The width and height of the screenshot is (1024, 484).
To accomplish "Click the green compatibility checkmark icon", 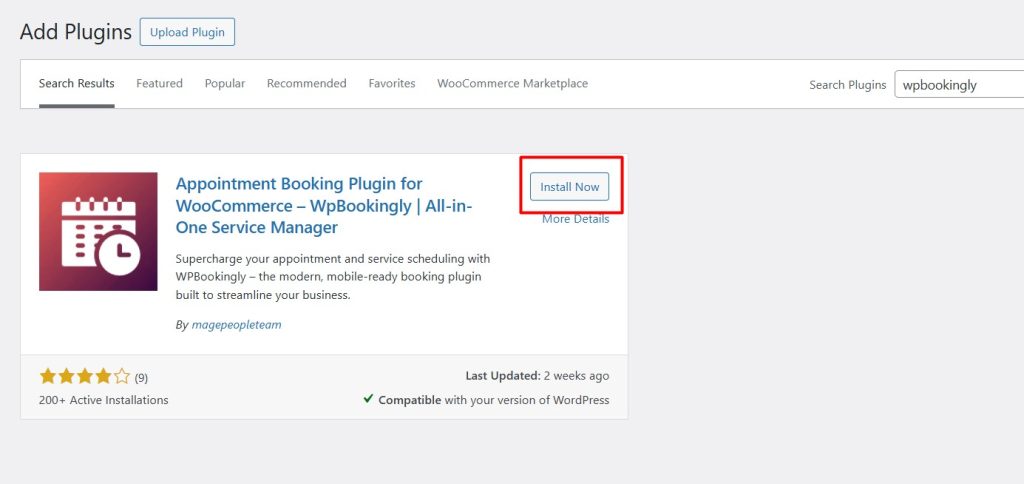I will click(x=369, y=400).
